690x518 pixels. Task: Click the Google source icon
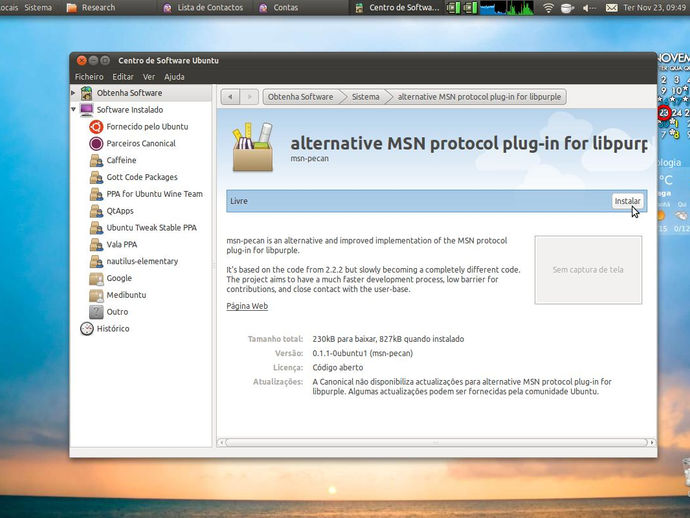point(96,278)
